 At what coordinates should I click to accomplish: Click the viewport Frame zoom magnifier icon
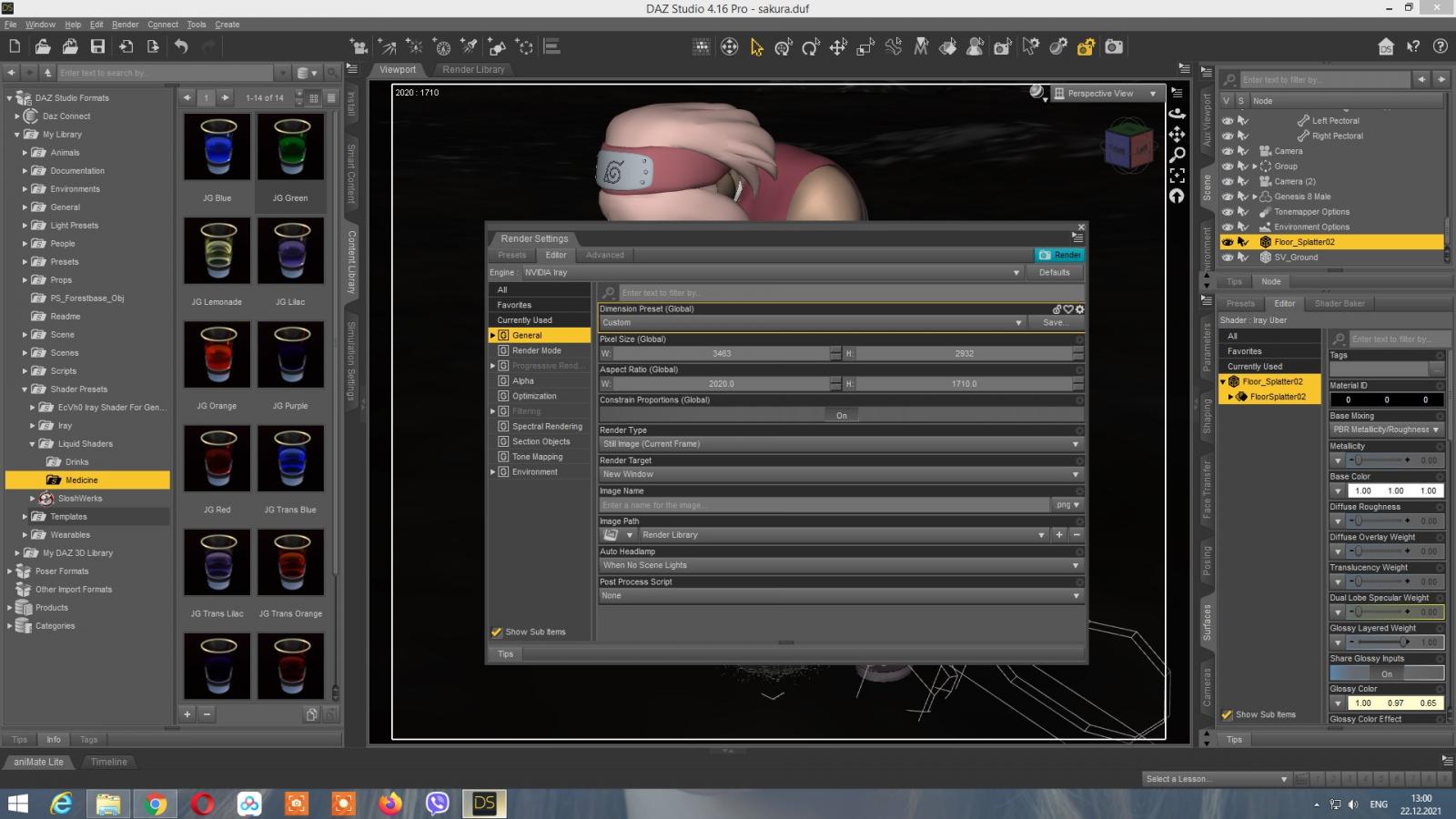1178,155
